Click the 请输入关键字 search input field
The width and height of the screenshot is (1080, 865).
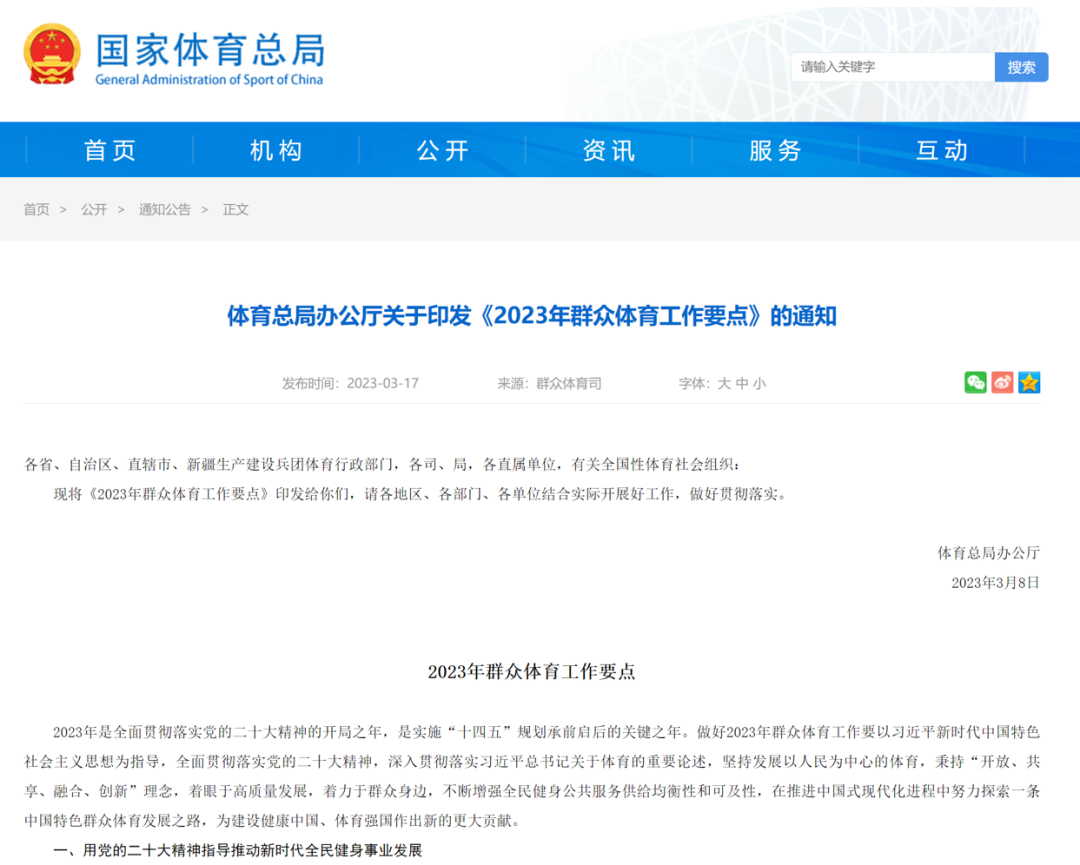tap(890, 67)
